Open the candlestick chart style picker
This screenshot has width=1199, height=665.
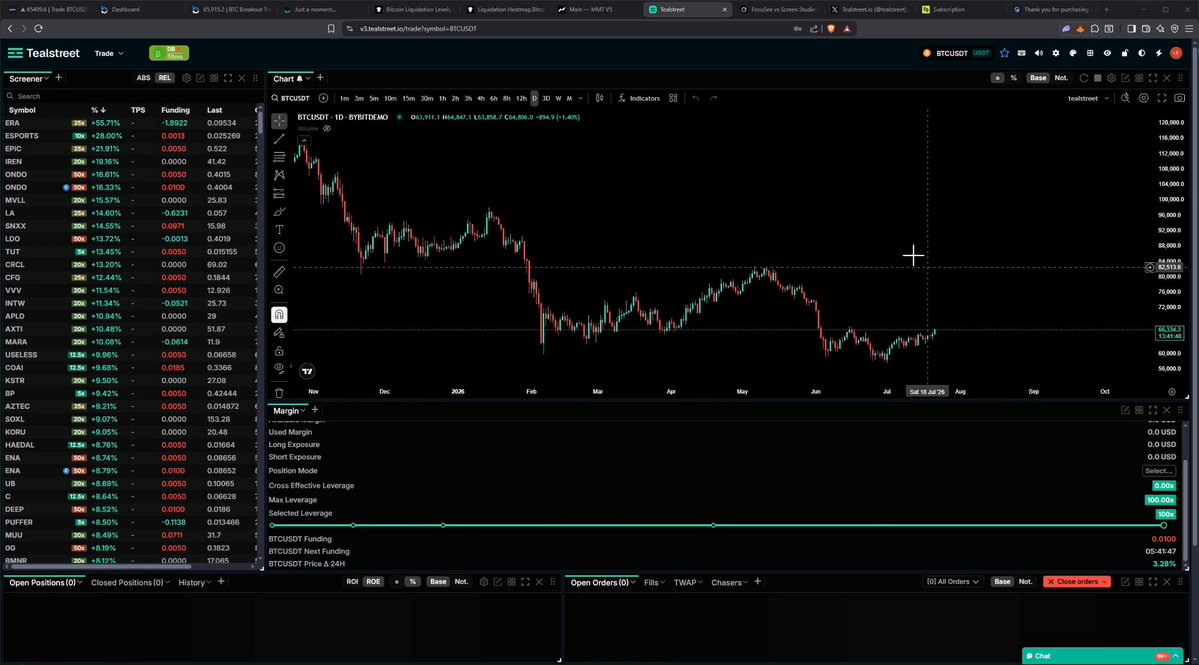tap(600, 98)
